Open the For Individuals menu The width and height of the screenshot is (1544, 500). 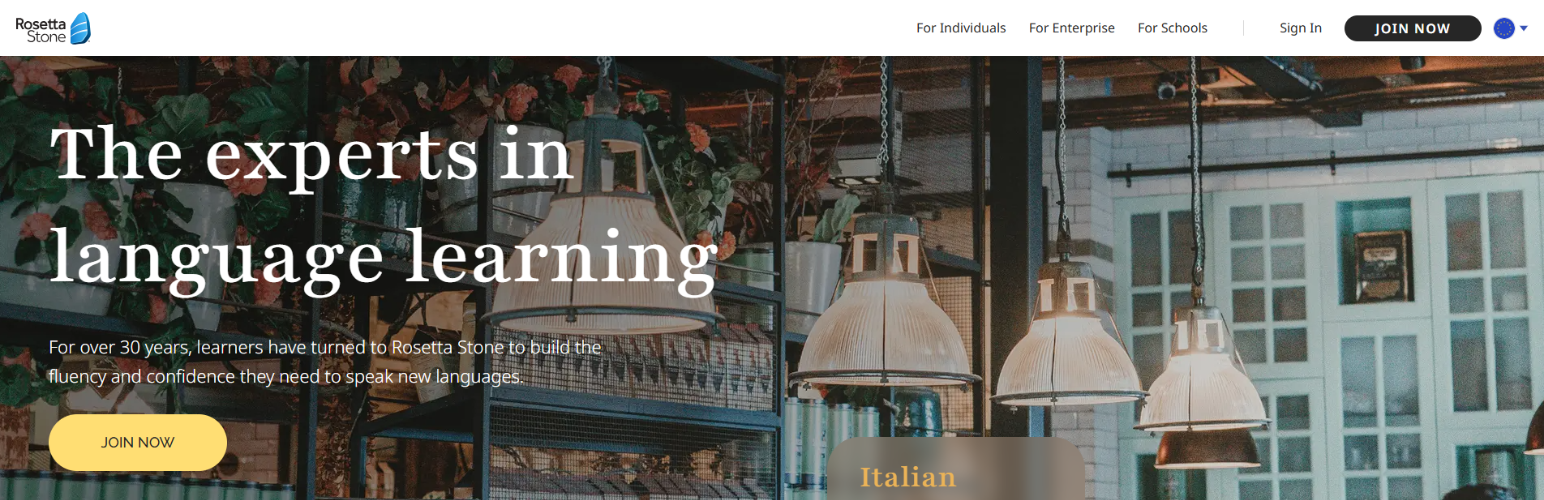[961, 28]
